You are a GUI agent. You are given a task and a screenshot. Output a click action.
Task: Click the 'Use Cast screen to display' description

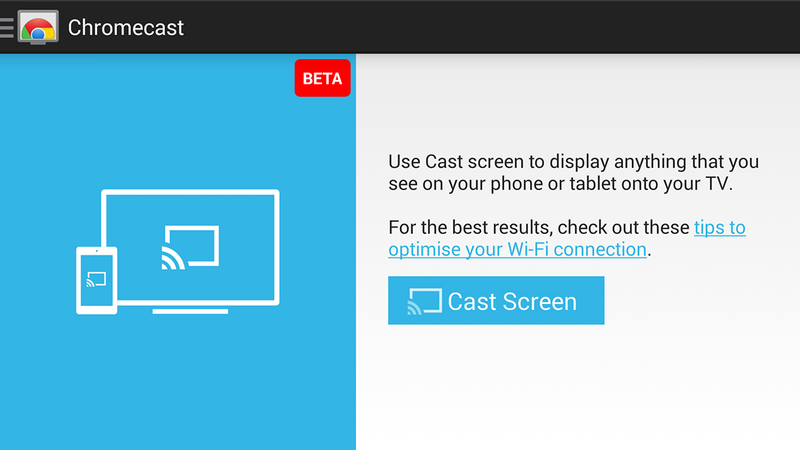click(x=573, y=172)
